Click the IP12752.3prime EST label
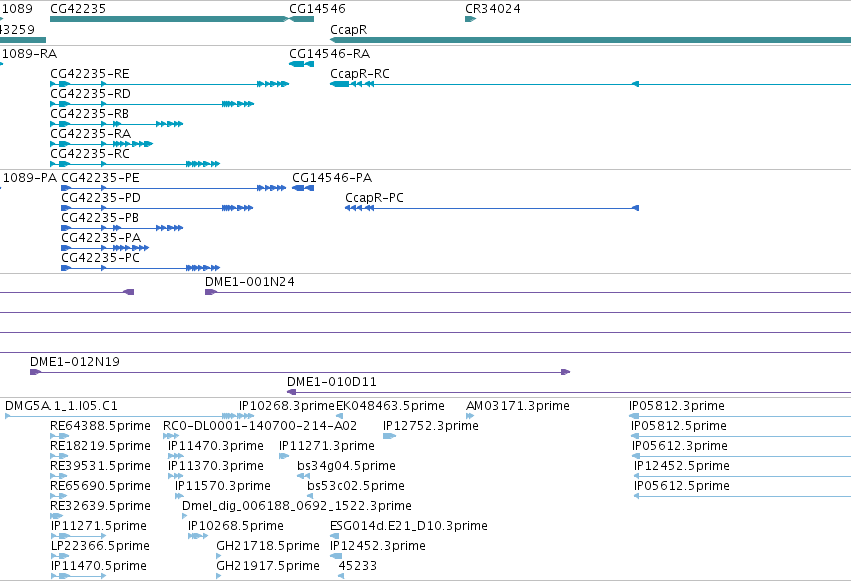Image resolution: width=851 pixels, height=581 pixels. [431, 426]
